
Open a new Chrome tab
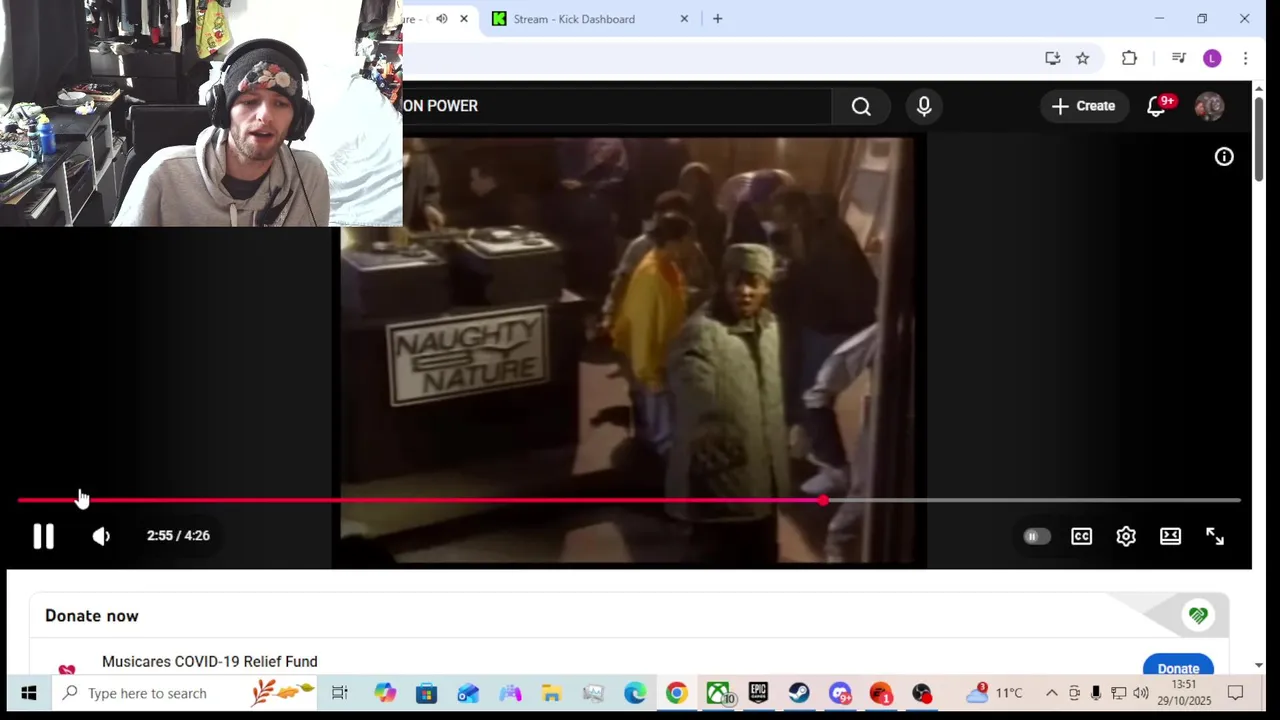tap(717, 19)
